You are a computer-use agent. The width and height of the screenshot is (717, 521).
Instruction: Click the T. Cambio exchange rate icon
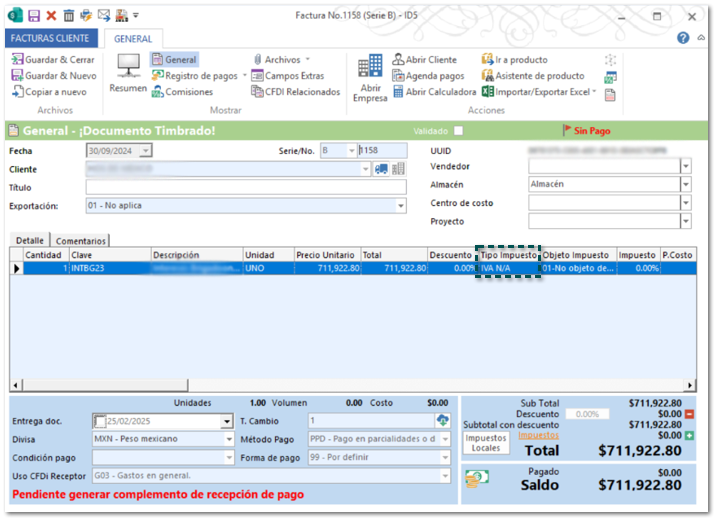pyautogui.click(x=443, y=421)
